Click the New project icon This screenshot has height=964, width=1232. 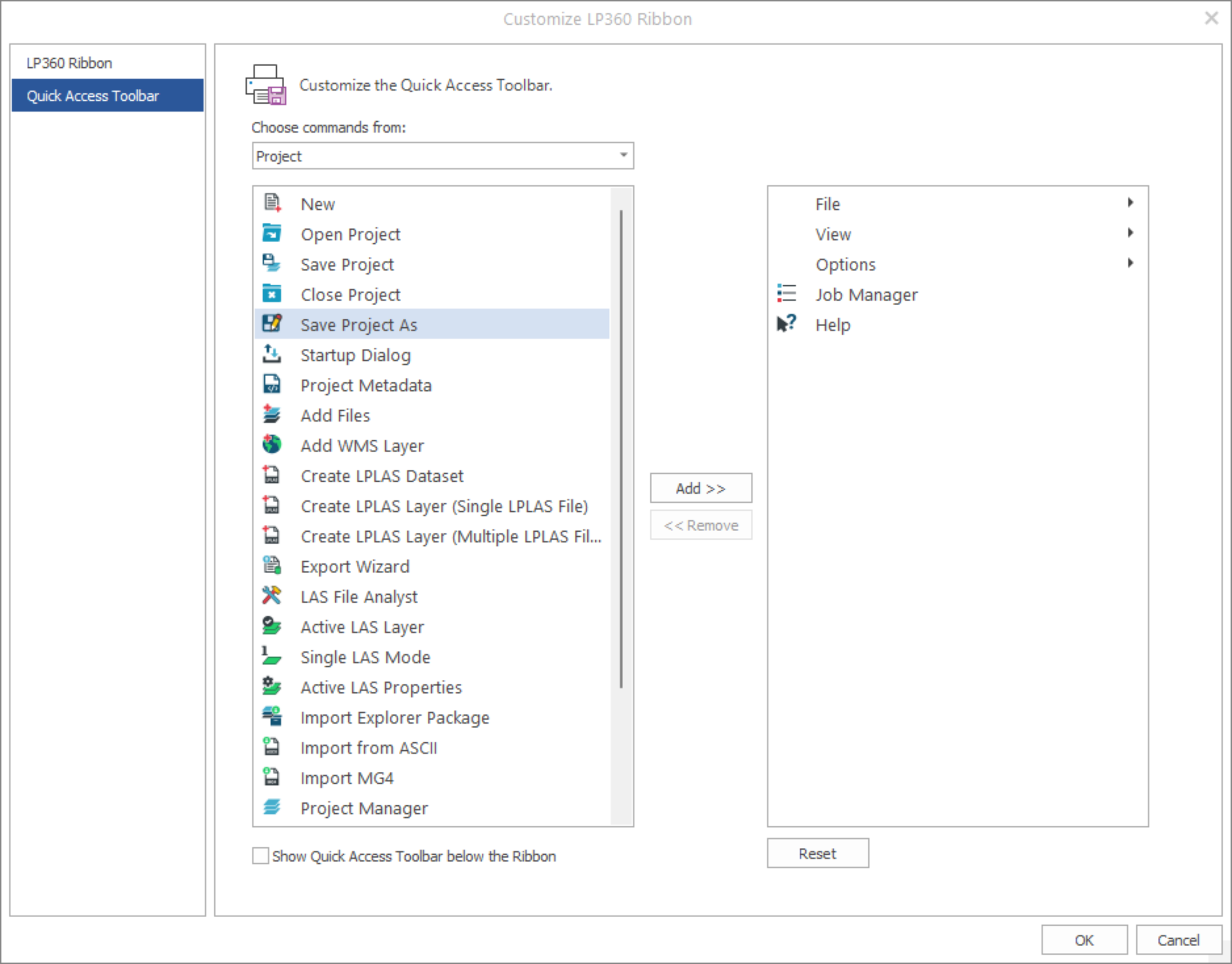pyautogui.click(x=272, y=203)
